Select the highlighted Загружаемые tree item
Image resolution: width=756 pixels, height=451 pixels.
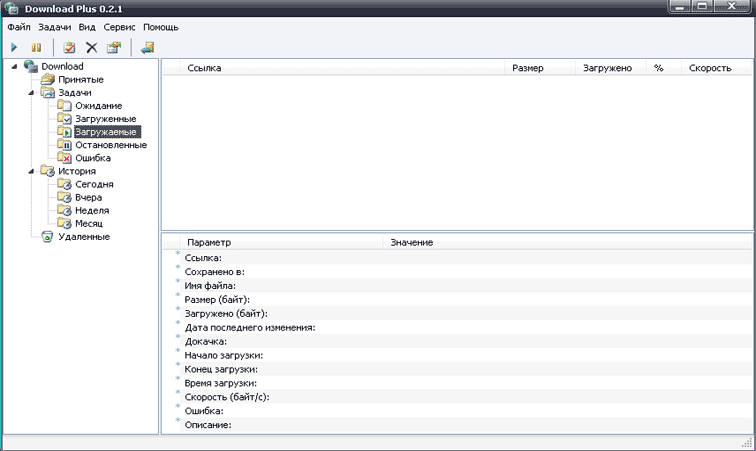pyautogui.click(x=107, y=132)
